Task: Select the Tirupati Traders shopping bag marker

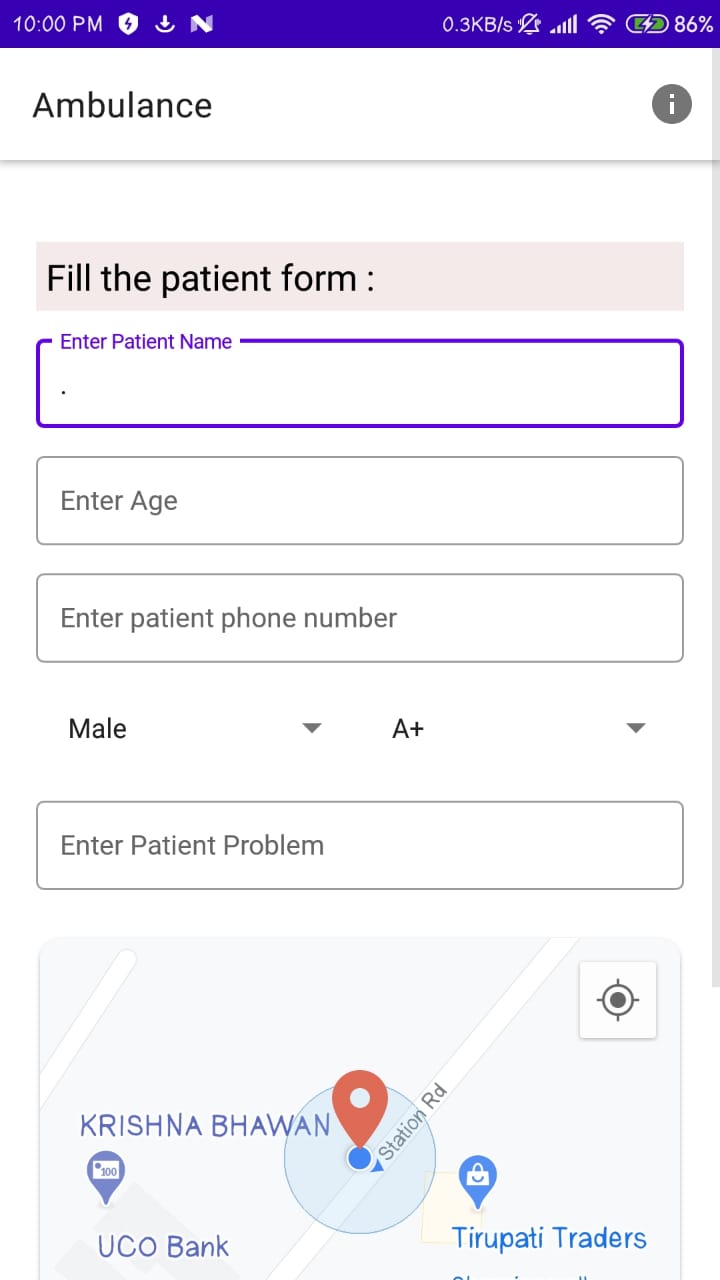Action: pos(478,1179)
